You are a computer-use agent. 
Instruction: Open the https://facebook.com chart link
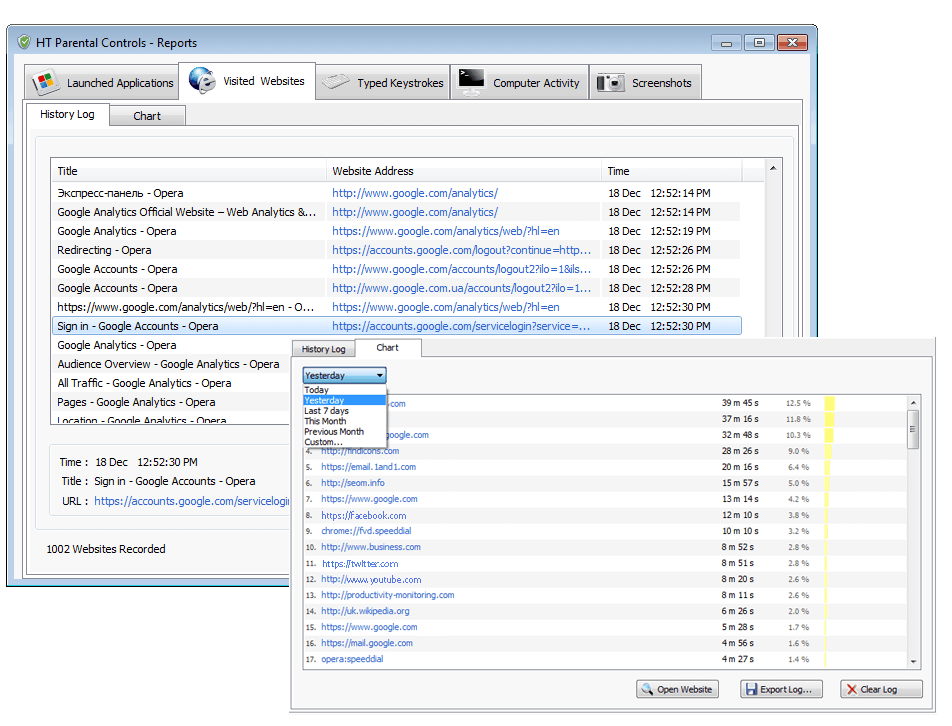[364, 515]
